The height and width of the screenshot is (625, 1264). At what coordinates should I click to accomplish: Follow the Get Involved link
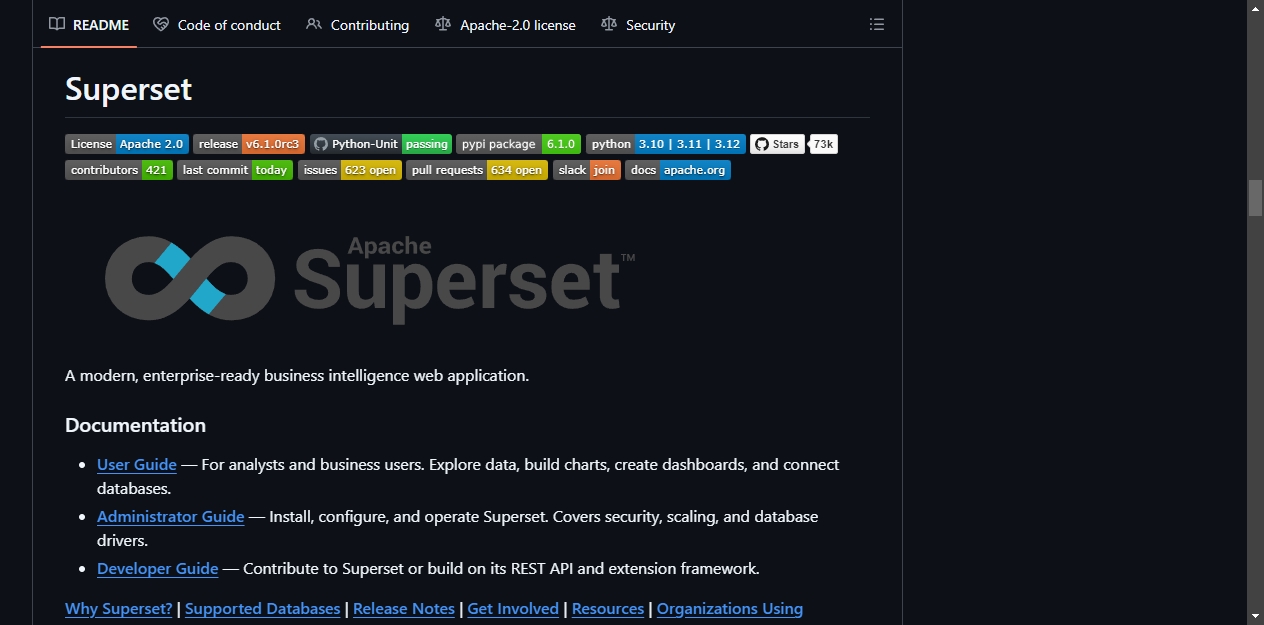[x=513, y=609]
